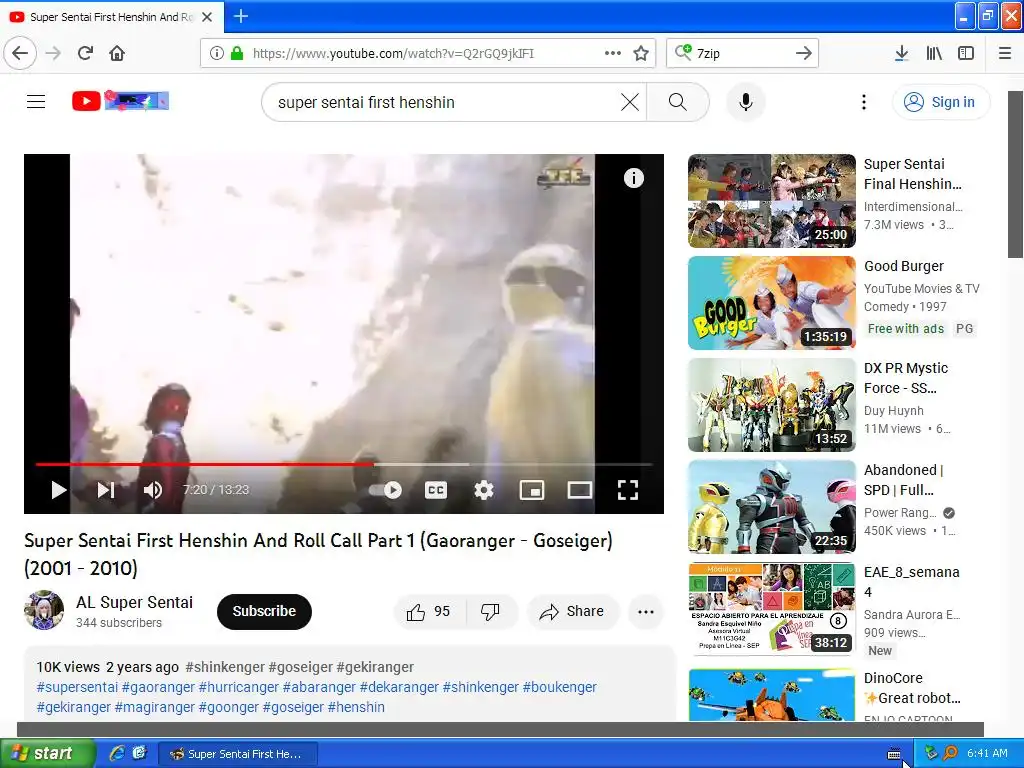Image resolution: width=1024 pixels, height=768 pixels.
Task: Open the on-screen keyboard tray icon
Action: coord(894,754)
